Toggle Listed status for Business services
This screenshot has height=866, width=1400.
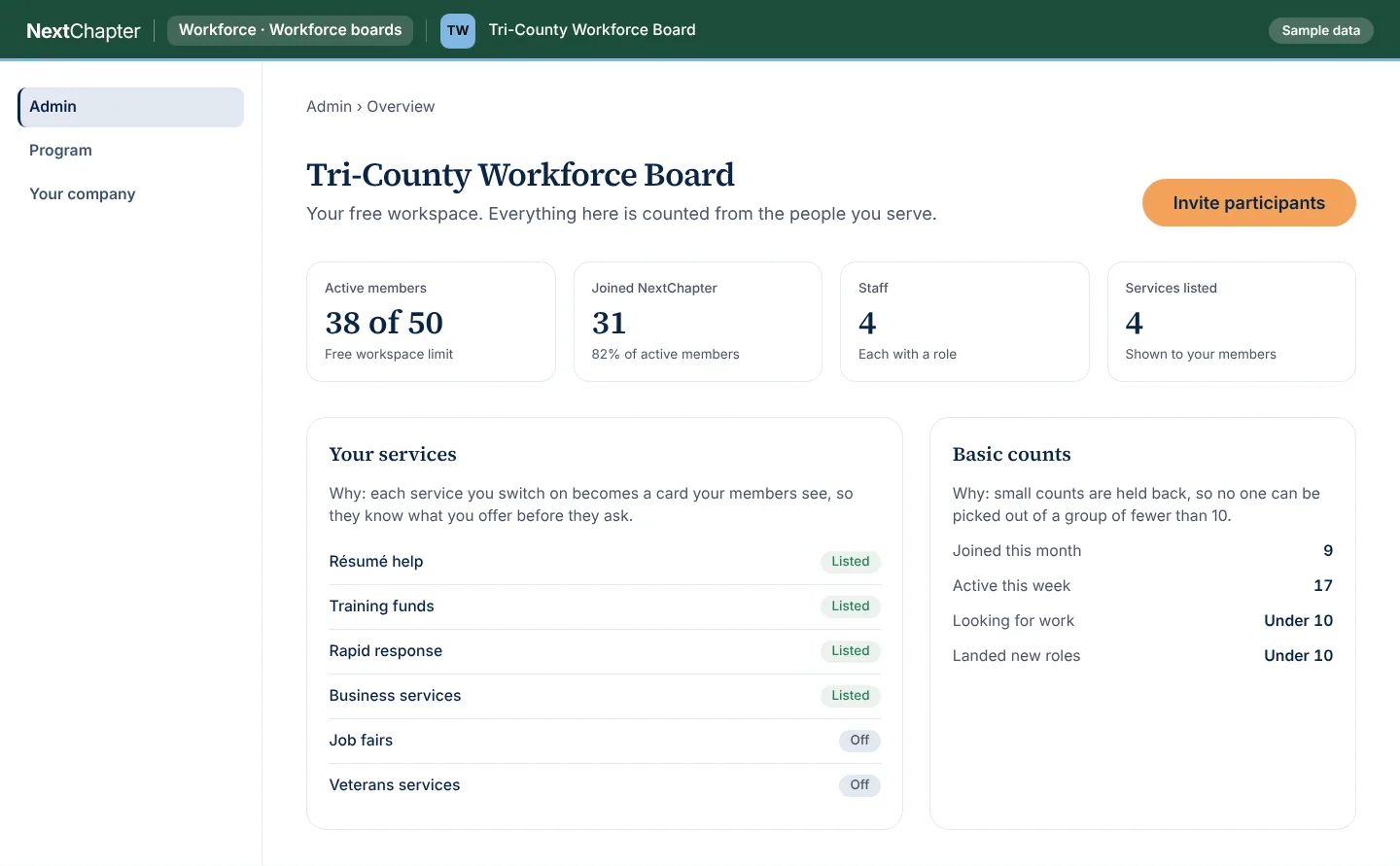pos(850,696)
